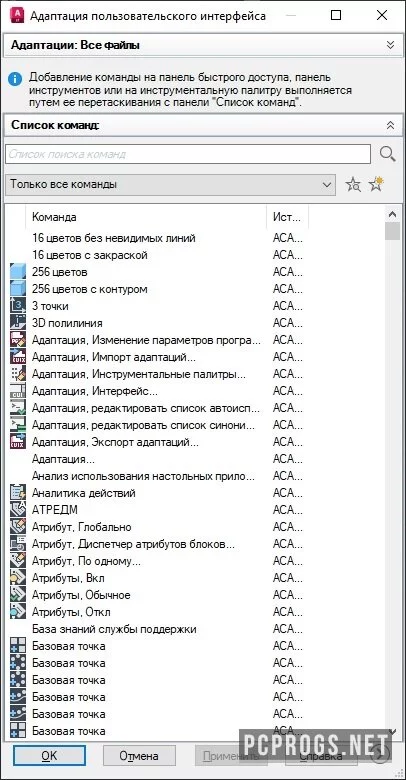Select the АТРЕДМ row text
Image resolution: width=406 pixels, height=780 pixels.
click(x=55, y=510)
